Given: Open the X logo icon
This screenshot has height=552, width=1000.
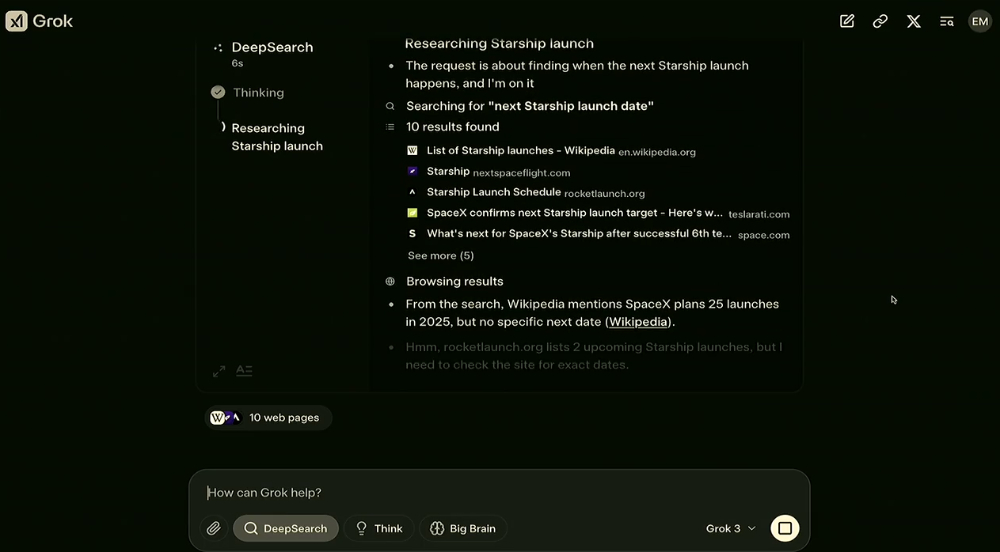Looking at the screenshot, I should tap(913, 21).
